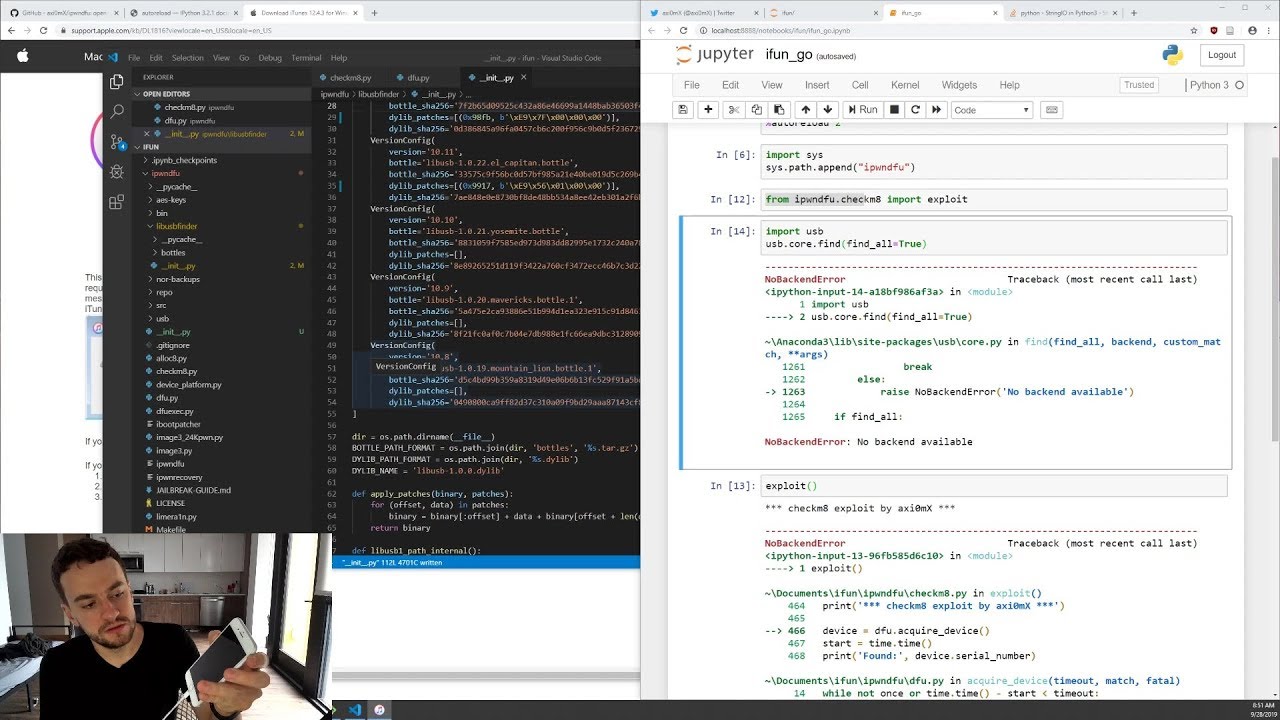Open JAILBREAK-GUIDE.md in the explorer

click(194, 490)
